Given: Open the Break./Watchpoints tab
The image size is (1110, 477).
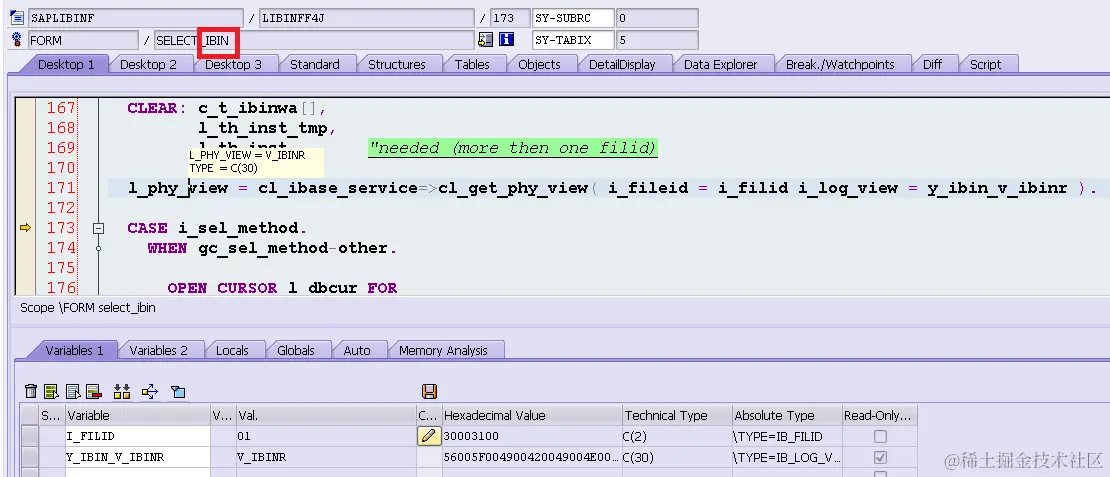Looking at the screenshot, I should tap(840, 64).
